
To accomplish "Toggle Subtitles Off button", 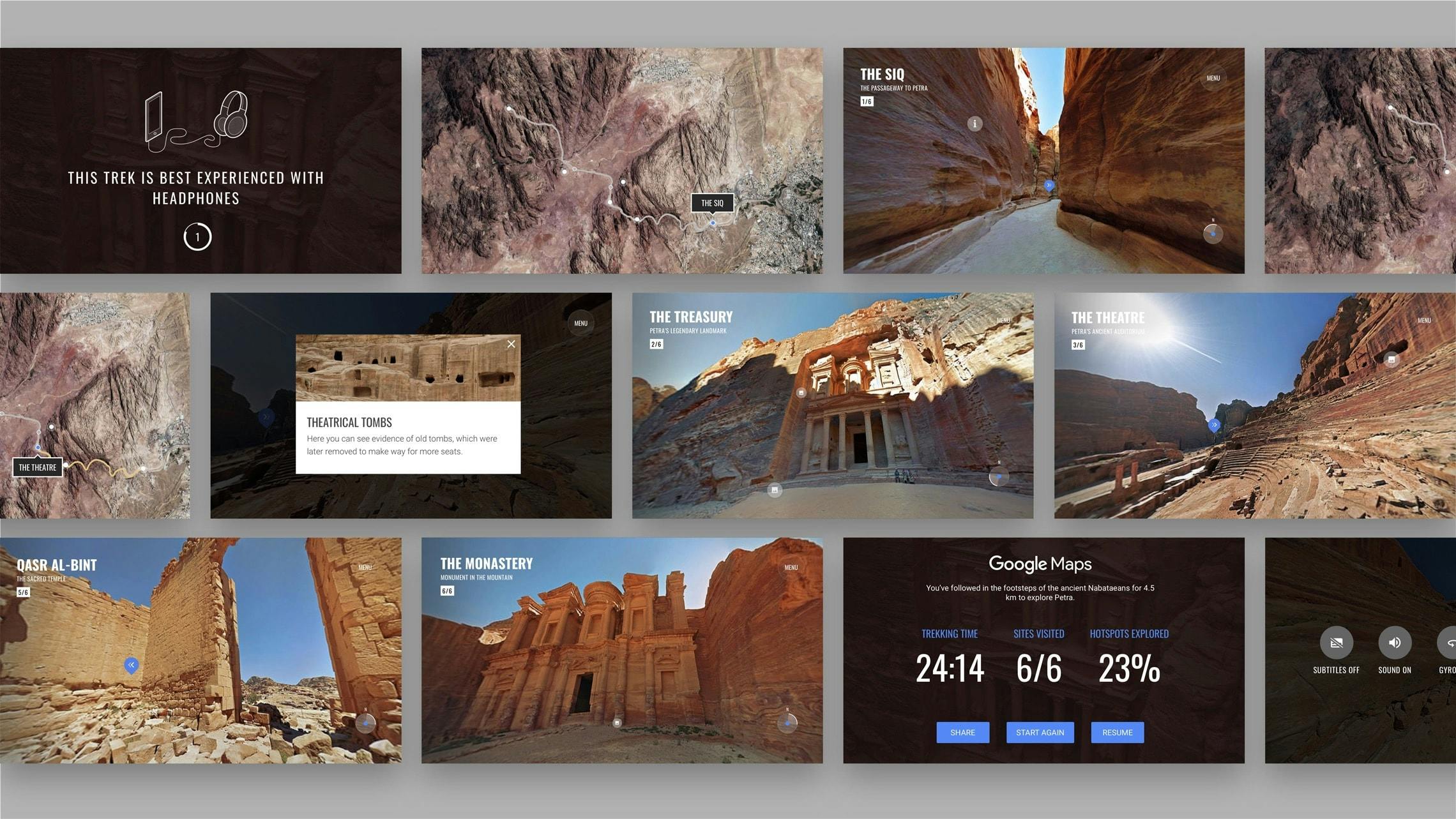I will pyautogui.click(x=1336, y=643).
